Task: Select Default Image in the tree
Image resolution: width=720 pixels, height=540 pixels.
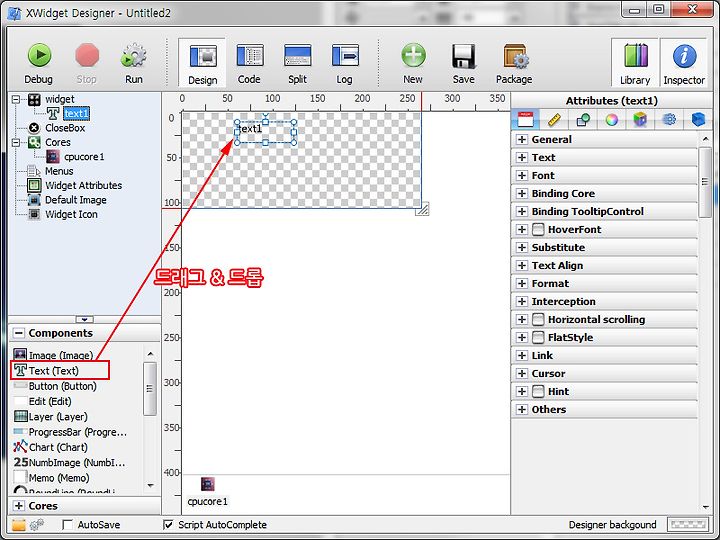Action: click(76, 200)
